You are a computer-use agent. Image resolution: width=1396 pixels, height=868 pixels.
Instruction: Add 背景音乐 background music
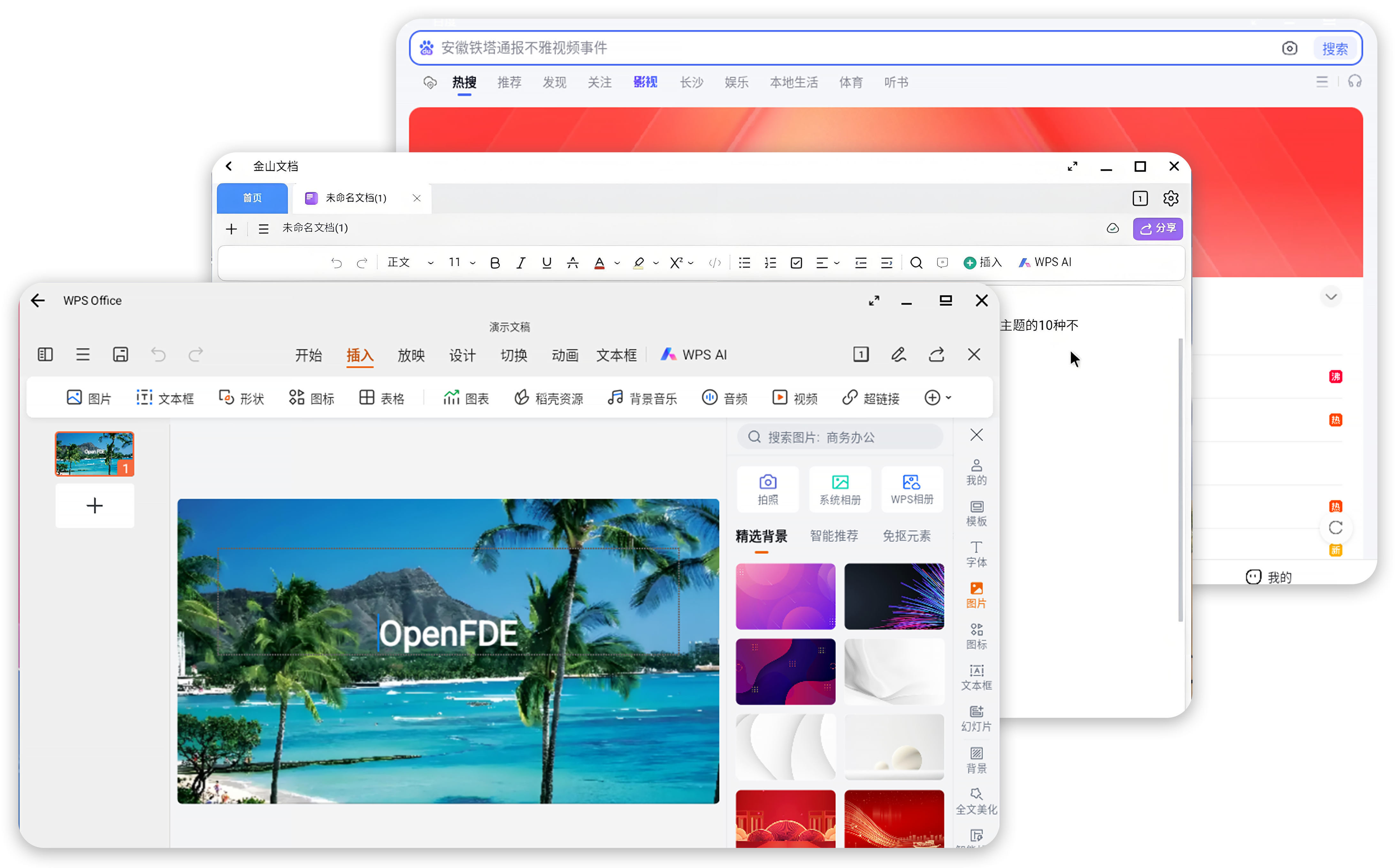tap(643, 398)
